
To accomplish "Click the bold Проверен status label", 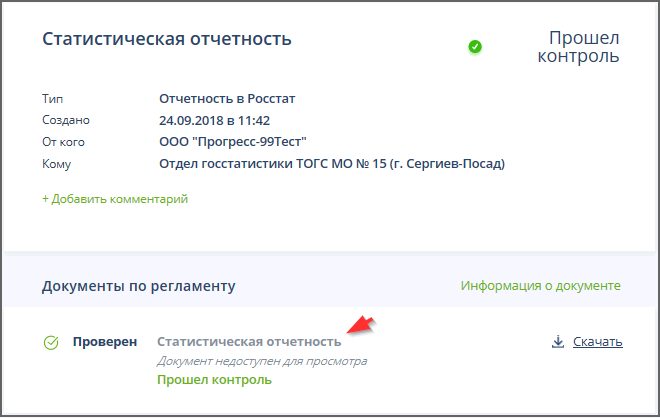I will [105, 342].
